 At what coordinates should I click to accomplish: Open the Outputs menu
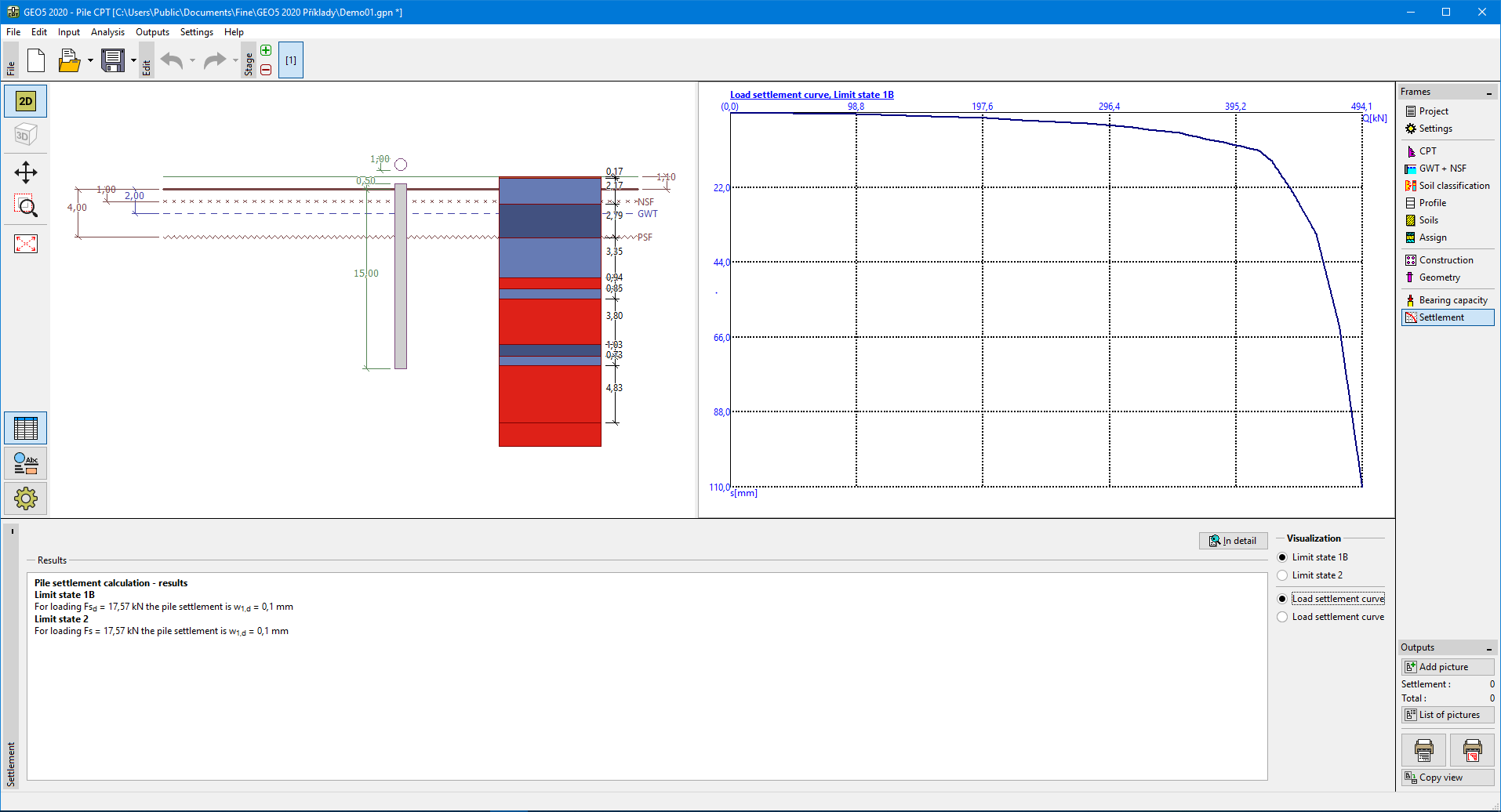pos(152,32)
